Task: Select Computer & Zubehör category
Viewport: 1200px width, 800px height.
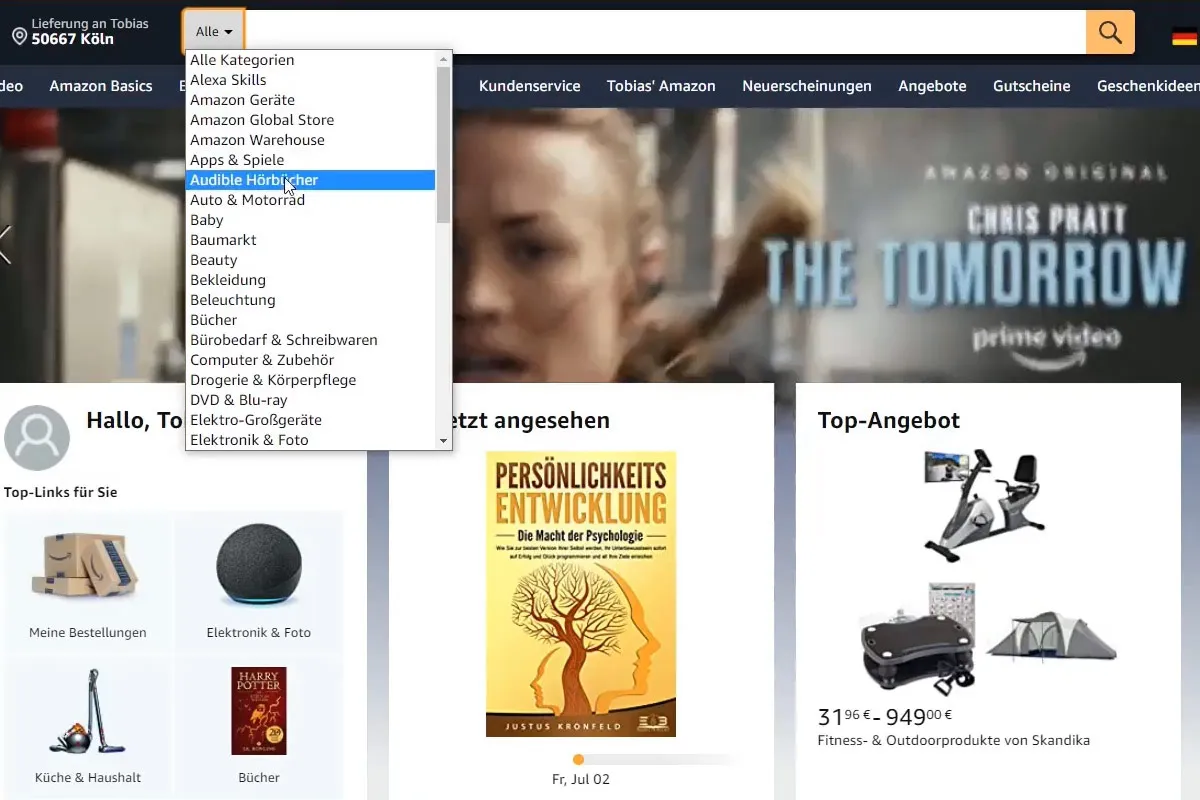Action: click(311, 360)
